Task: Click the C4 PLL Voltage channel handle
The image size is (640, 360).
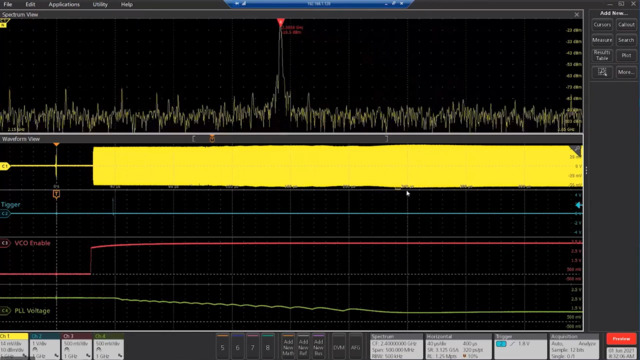Action: pos(5,311)
